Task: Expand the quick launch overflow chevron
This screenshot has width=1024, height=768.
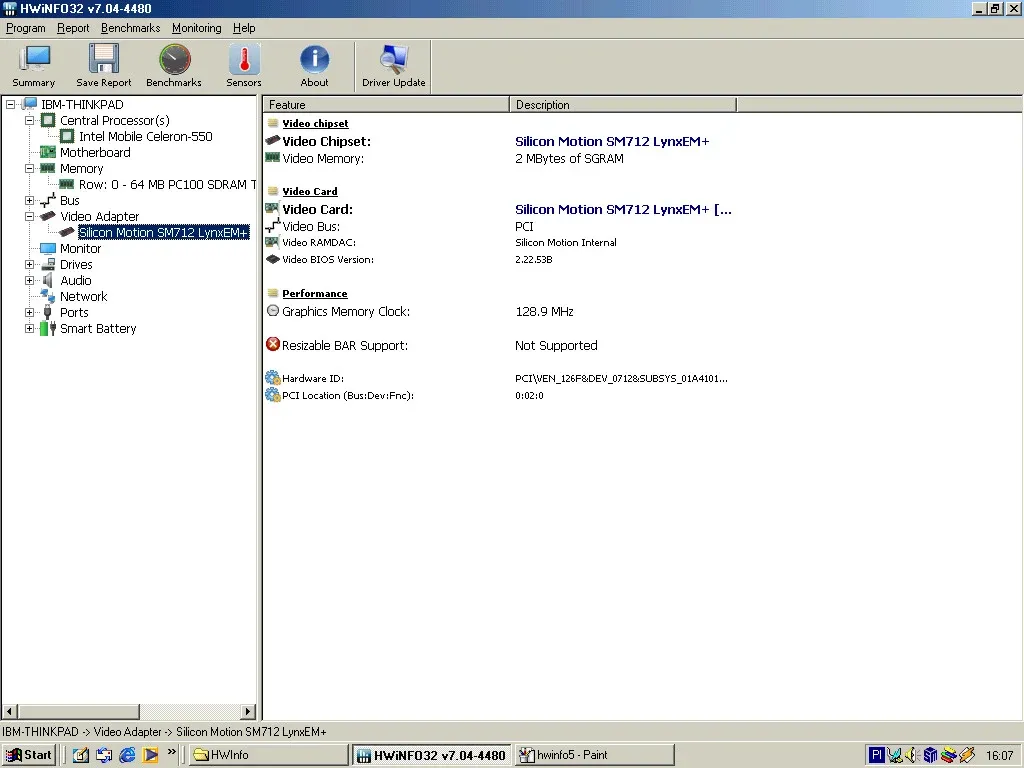Action: 171,752
